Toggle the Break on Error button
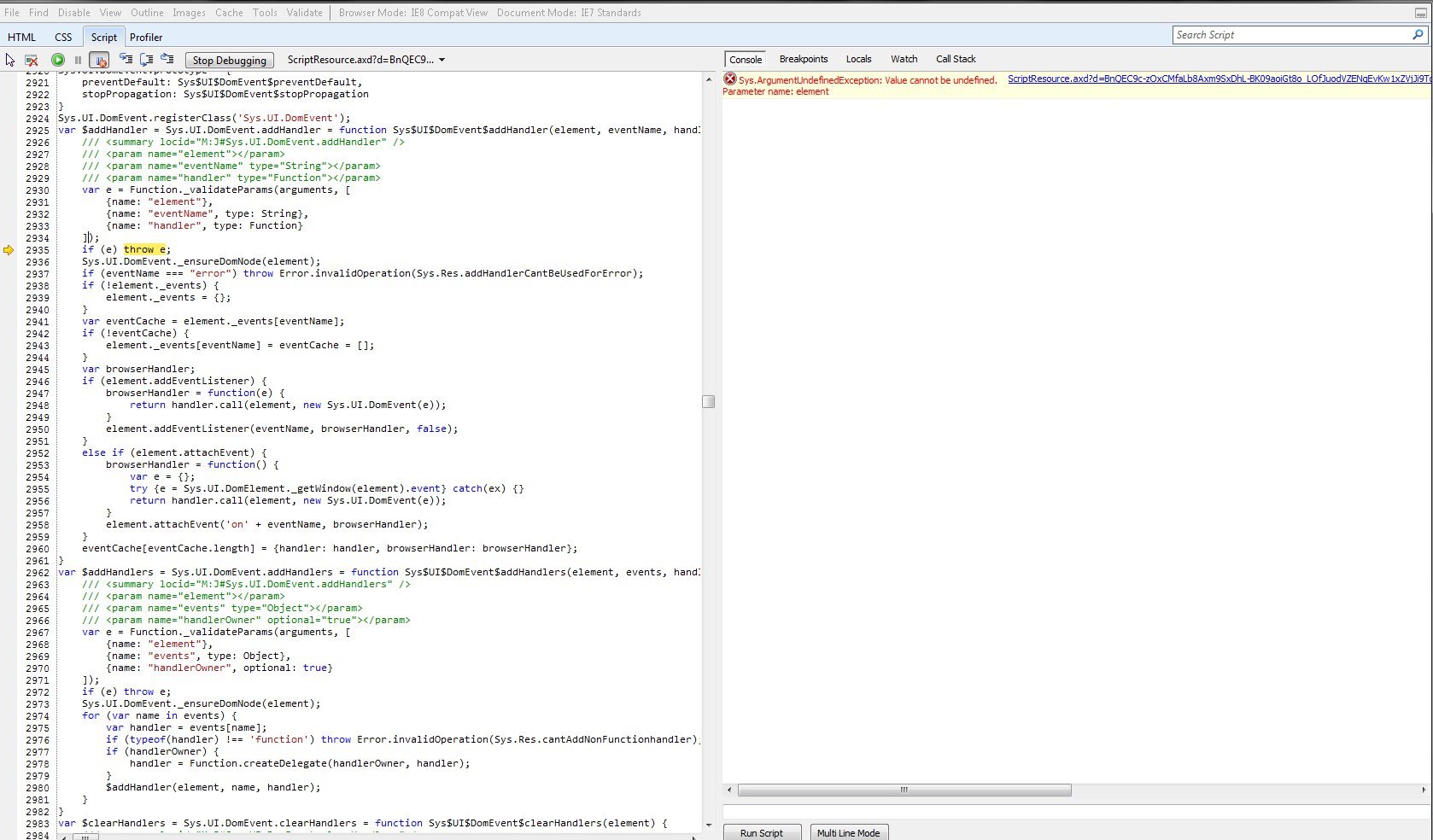The height and width of the screenshot is (840, 1433). coord(99,60)
